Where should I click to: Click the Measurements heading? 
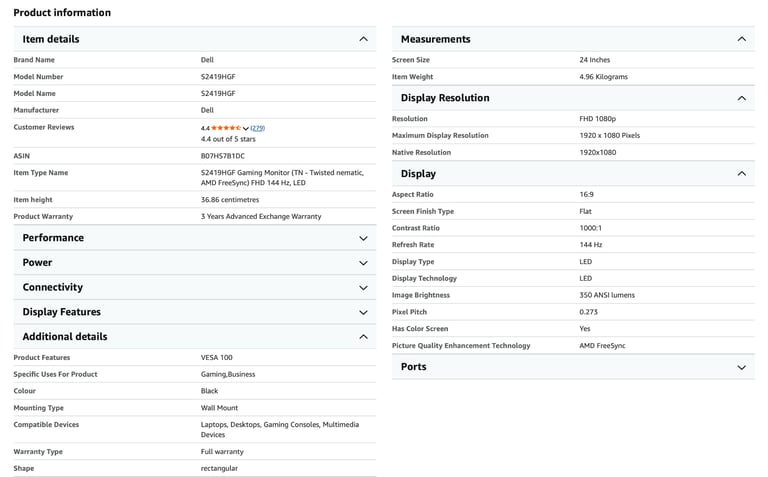436,39
